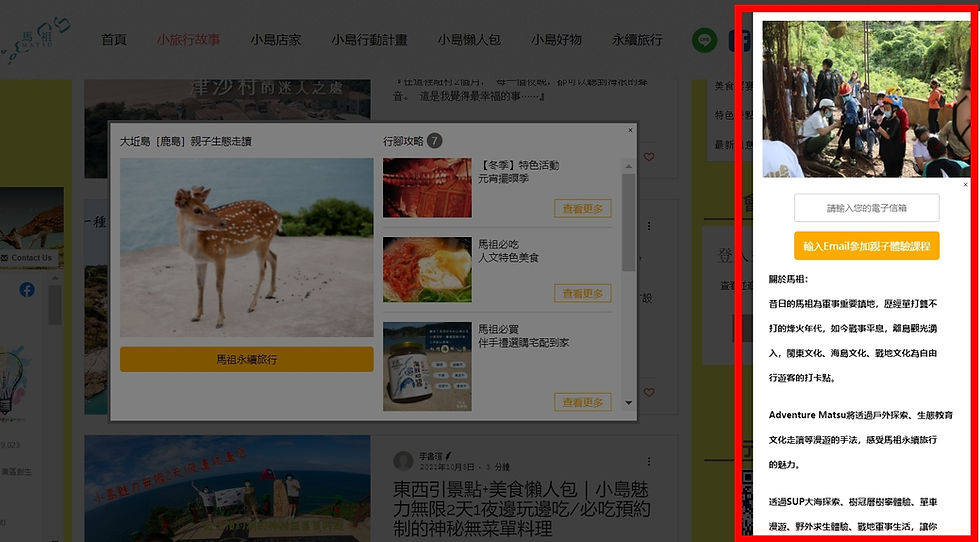The height and width of the screenshot is (542, 980).
Task: Click the Matsu logo in header
Action: (38, 39)
